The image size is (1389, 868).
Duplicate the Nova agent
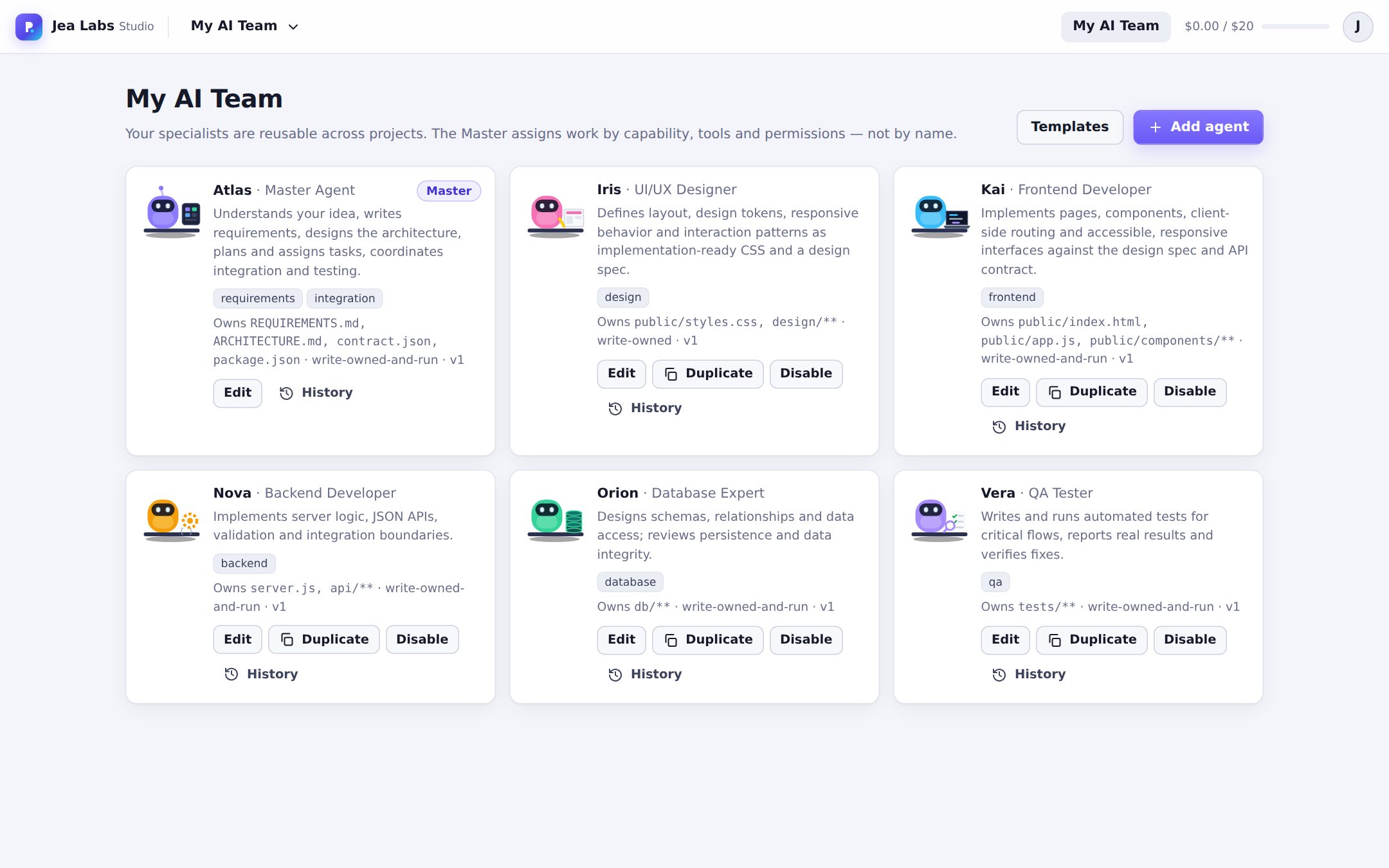click(324, 640)
